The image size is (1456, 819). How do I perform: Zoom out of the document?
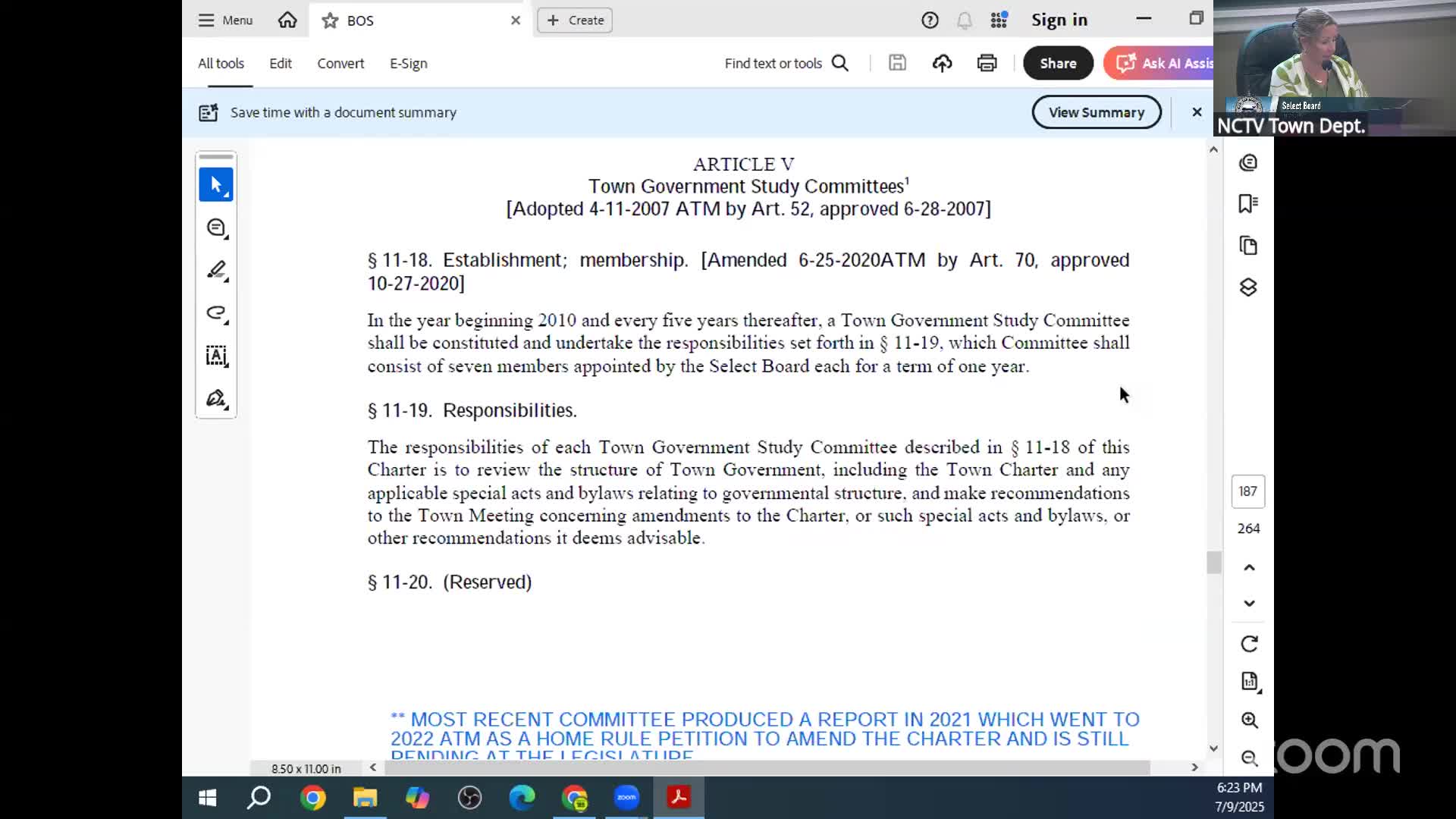point(1249,758)
